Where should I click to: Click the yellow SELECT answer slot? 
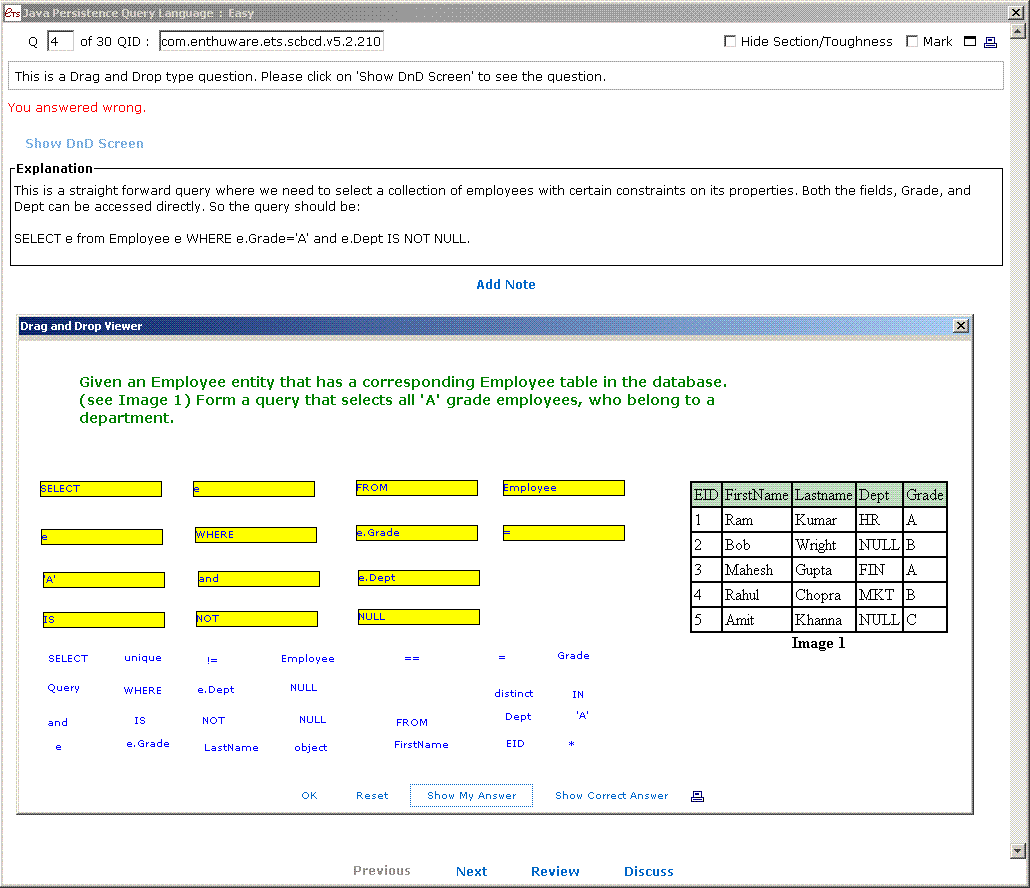click(x=101, y=489)
